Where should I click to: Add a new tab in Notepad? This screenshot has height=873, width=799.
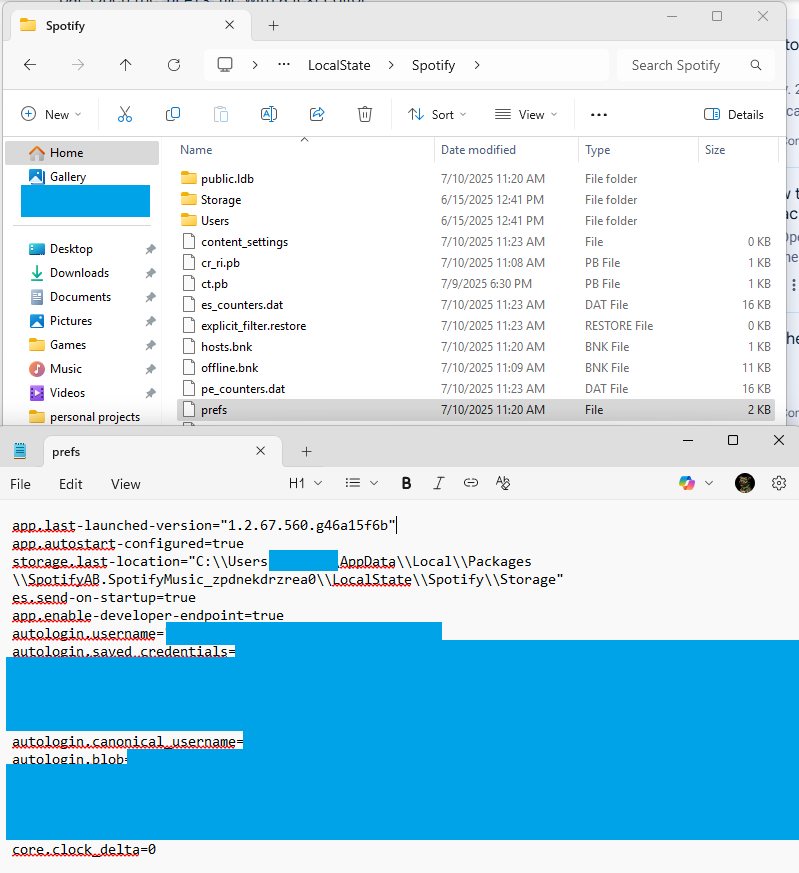pyautogui.click(x=306, y=452)
